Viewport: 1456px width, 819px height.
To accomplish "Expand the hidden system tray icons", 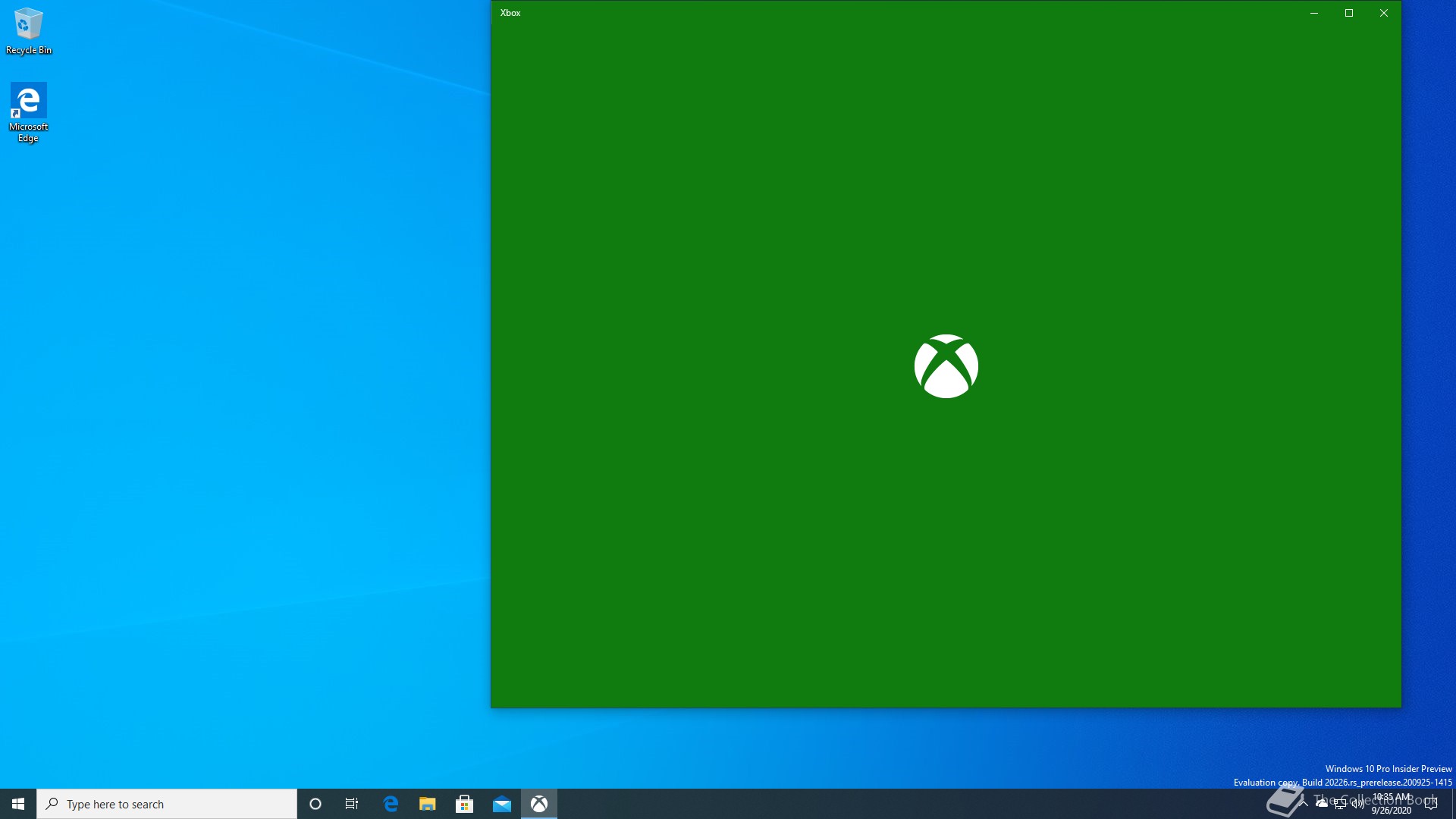I will [x=1304, y=804].
